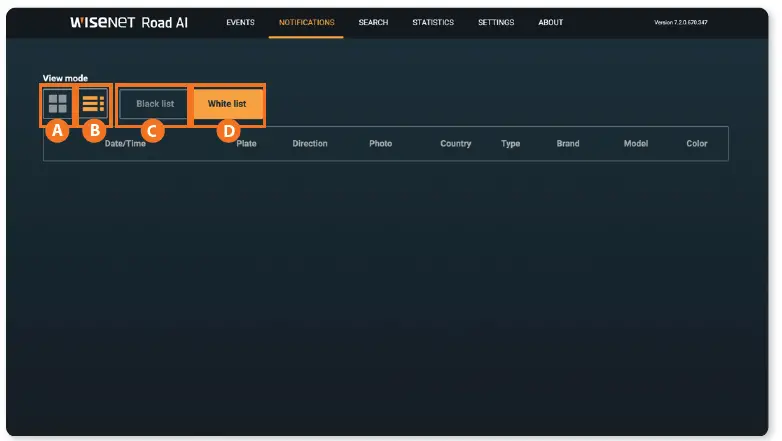Click the Country column header
The width and height of the screenshot is (782, 441).
[x=455, y=144]
